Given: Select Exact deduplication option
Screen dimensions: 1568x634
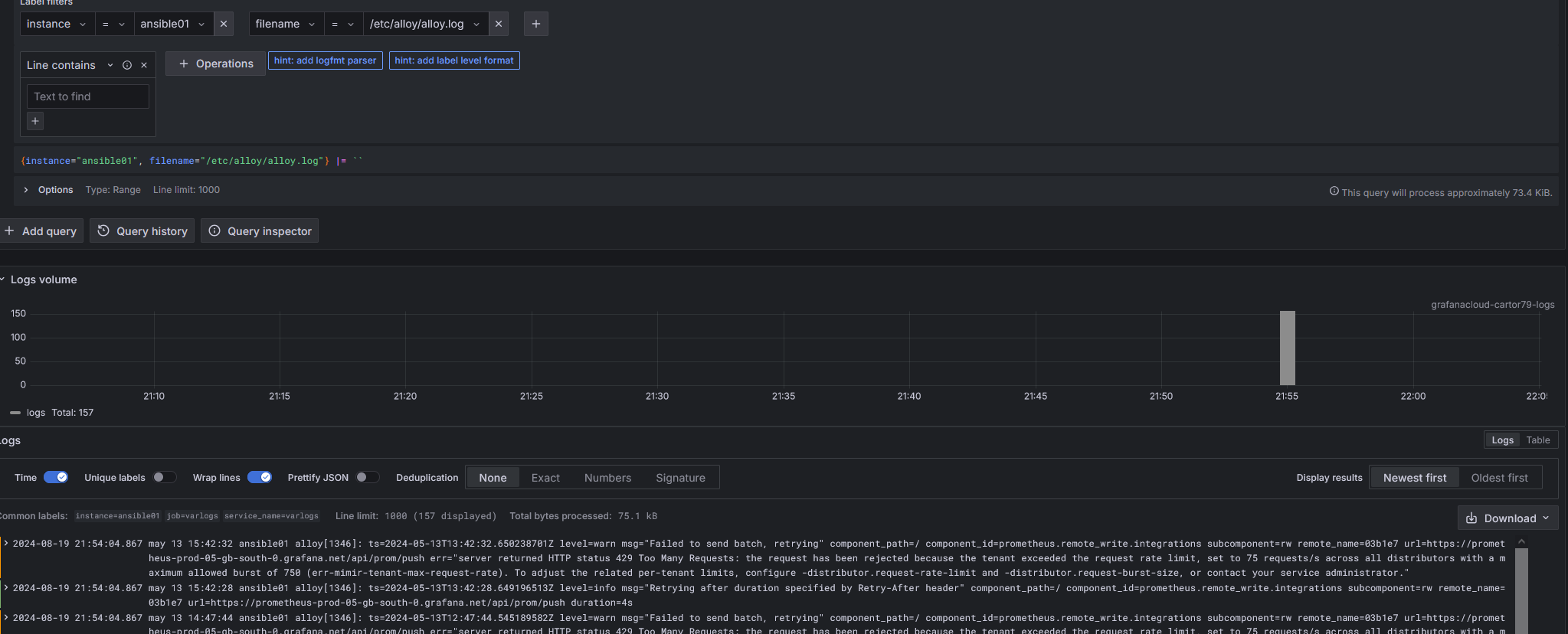Looking at the screenshot, I should click(x=545, y=478).
